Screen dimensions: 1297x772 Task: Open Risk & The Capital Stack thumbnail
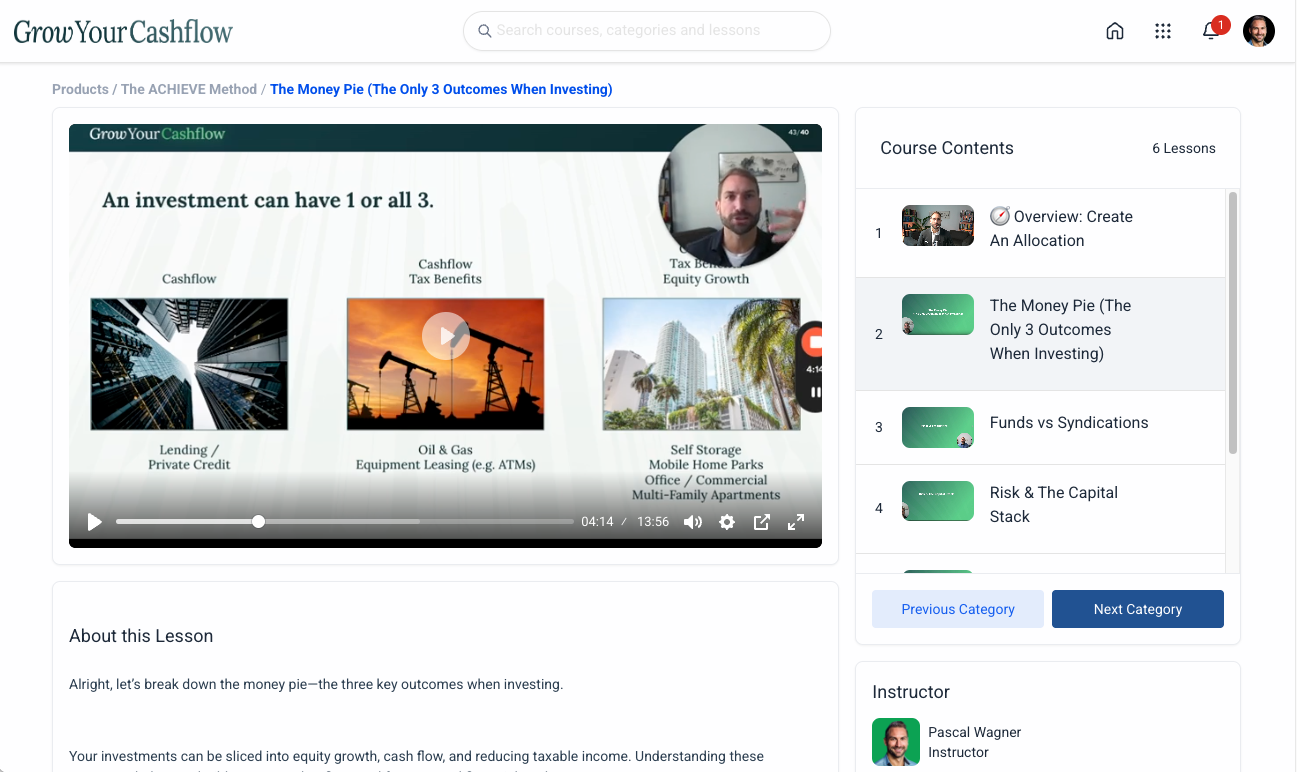coord(937,502)
